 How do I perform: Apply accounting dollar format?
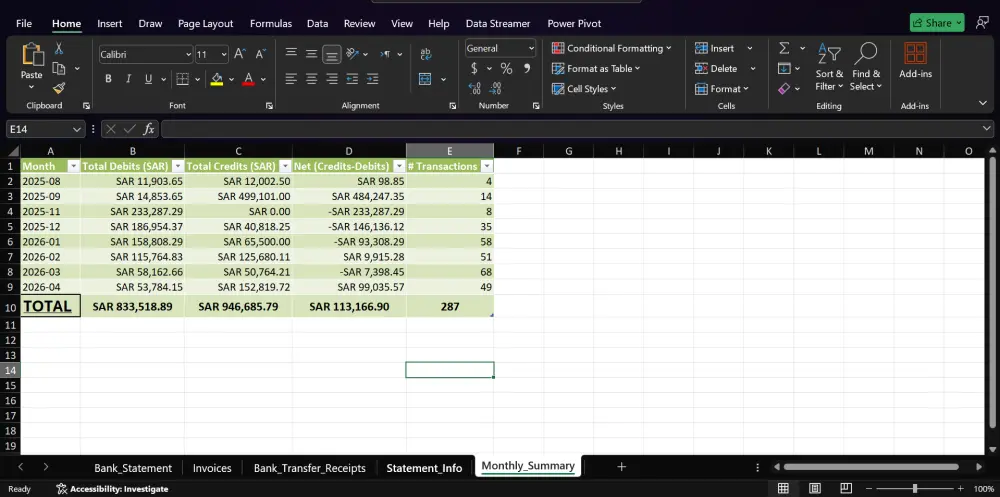(x=474, y=68)
